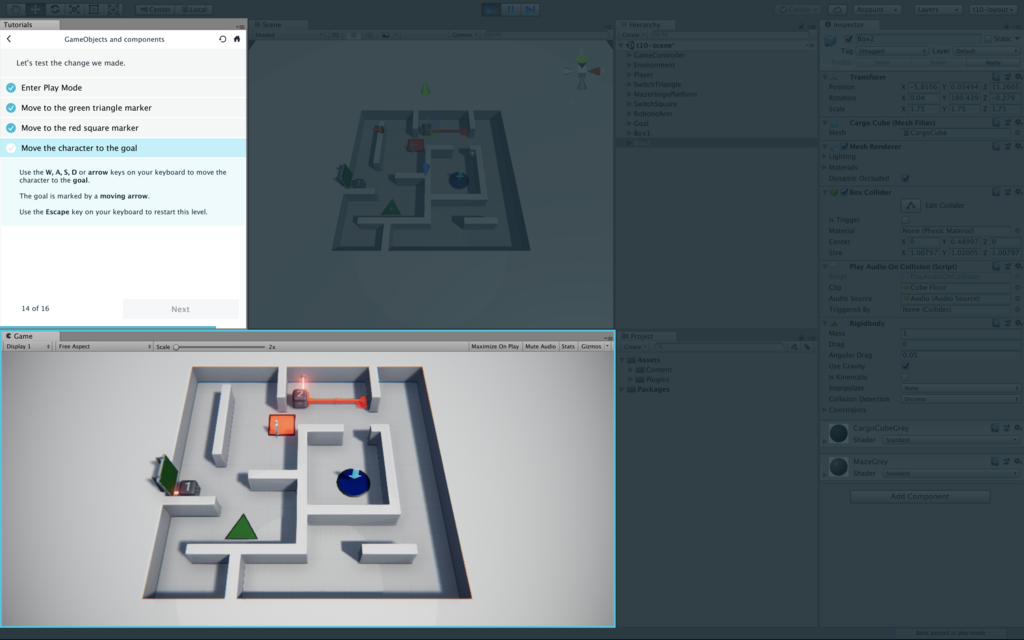1024x640 pixels.
Task: Open the Display 1 dropdown in Game view
Action: coord(28,347)
